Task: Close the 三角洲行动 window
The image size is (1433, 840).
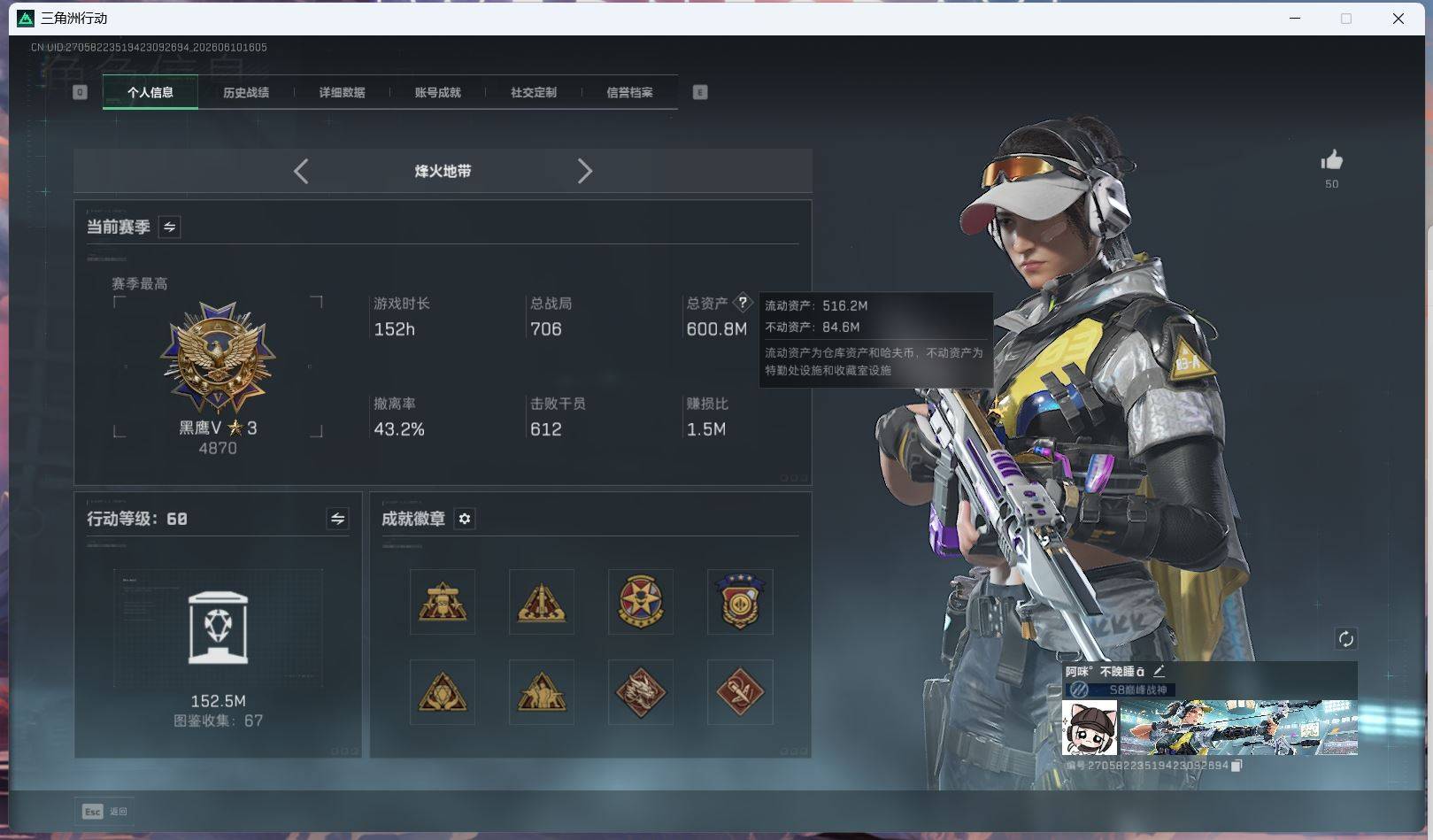Action: tap(1398, 19)
